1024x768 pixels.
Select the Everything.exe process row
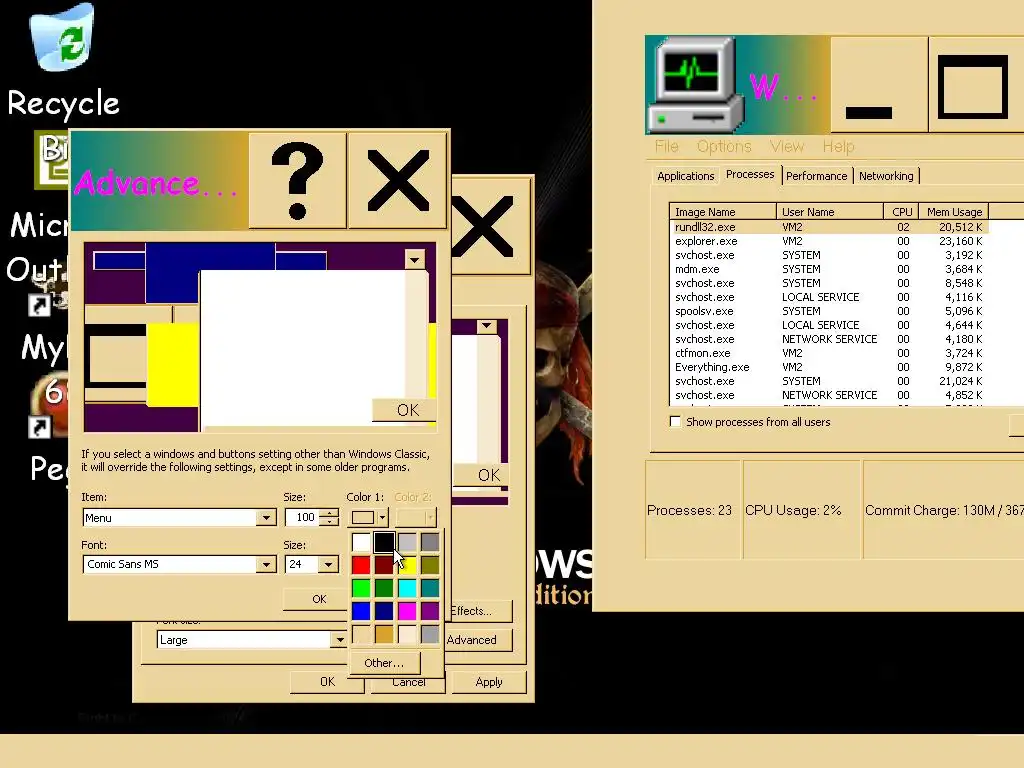click(x=829, y=367)
